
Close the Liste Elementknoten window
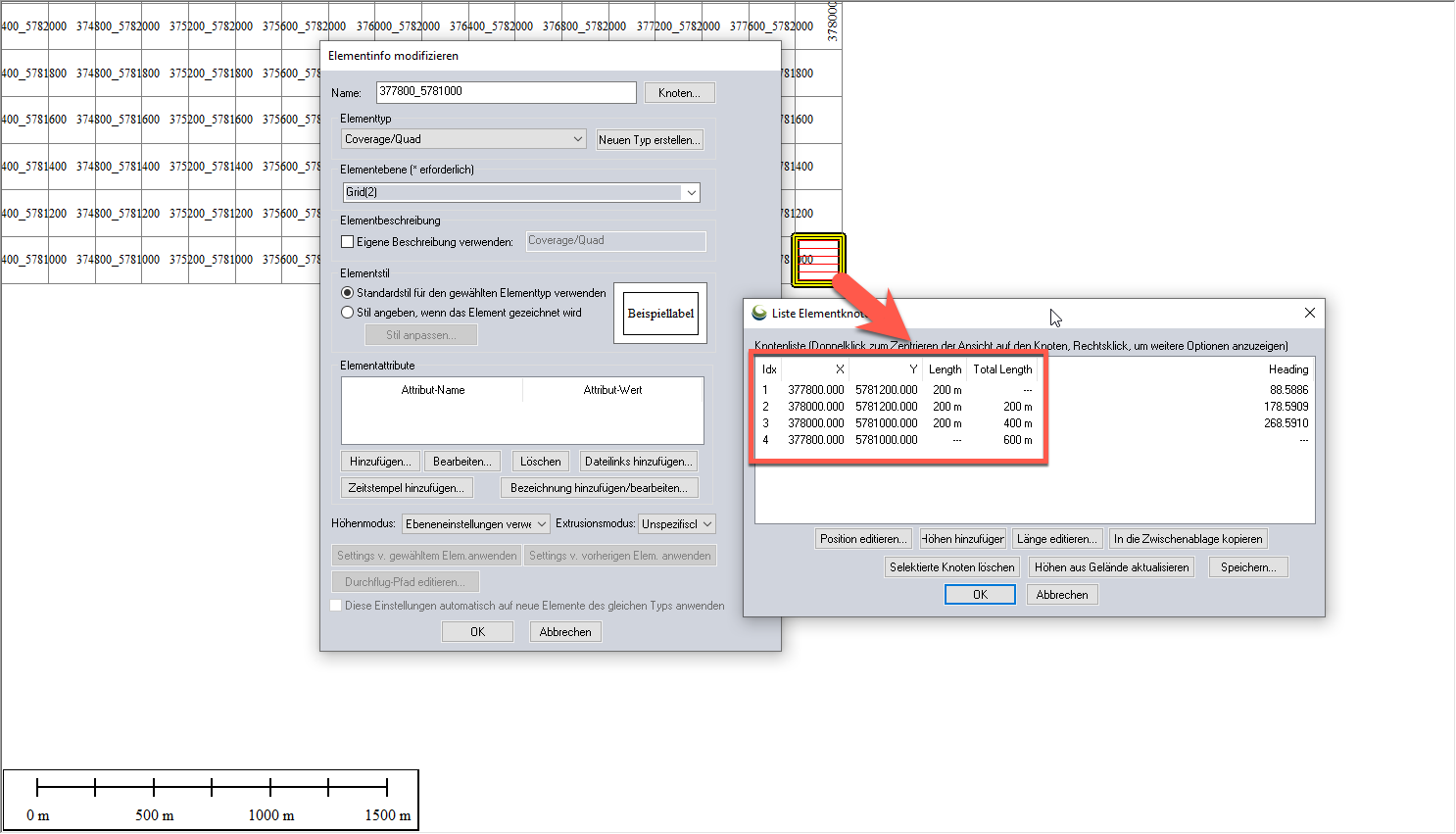1310,313
